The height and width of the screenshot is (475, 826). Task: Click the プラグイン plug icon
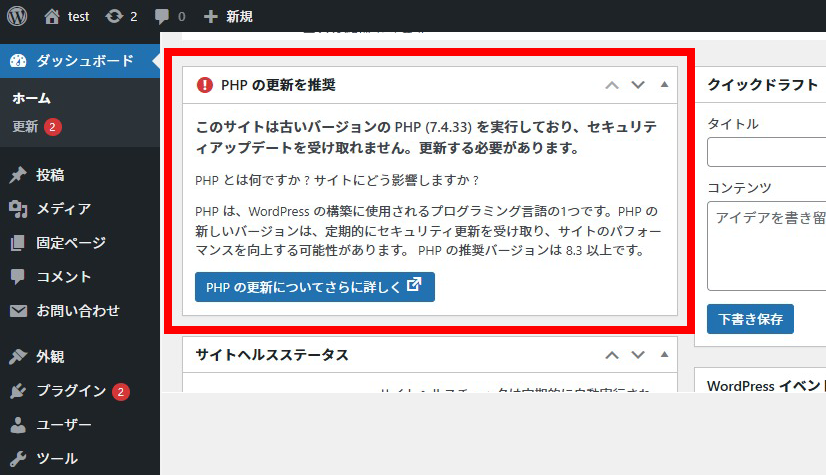click(x=18, y=391)
